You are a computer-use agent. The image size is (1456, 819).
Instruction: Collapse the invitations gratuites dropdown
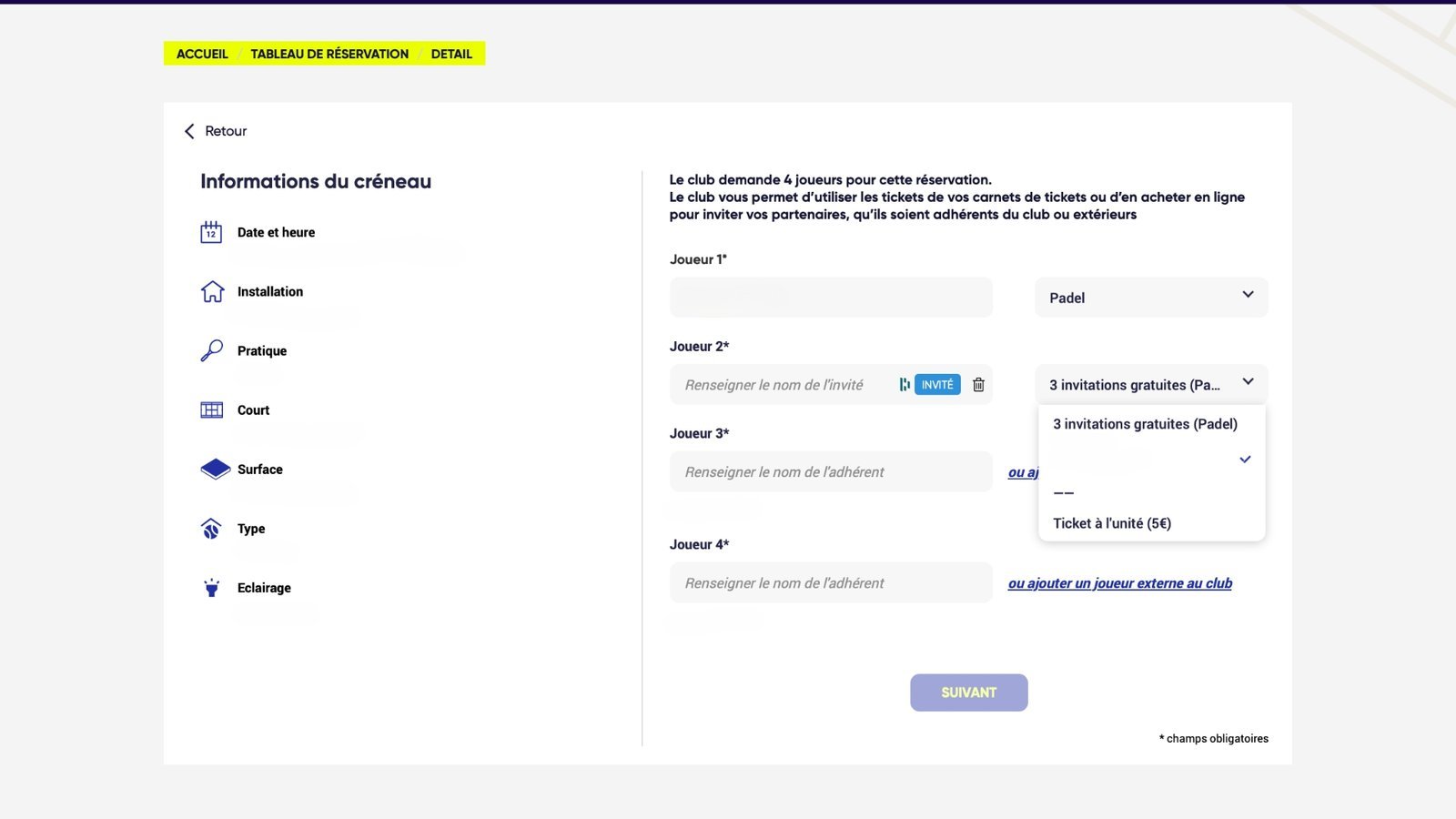[x=1151, y=384]
